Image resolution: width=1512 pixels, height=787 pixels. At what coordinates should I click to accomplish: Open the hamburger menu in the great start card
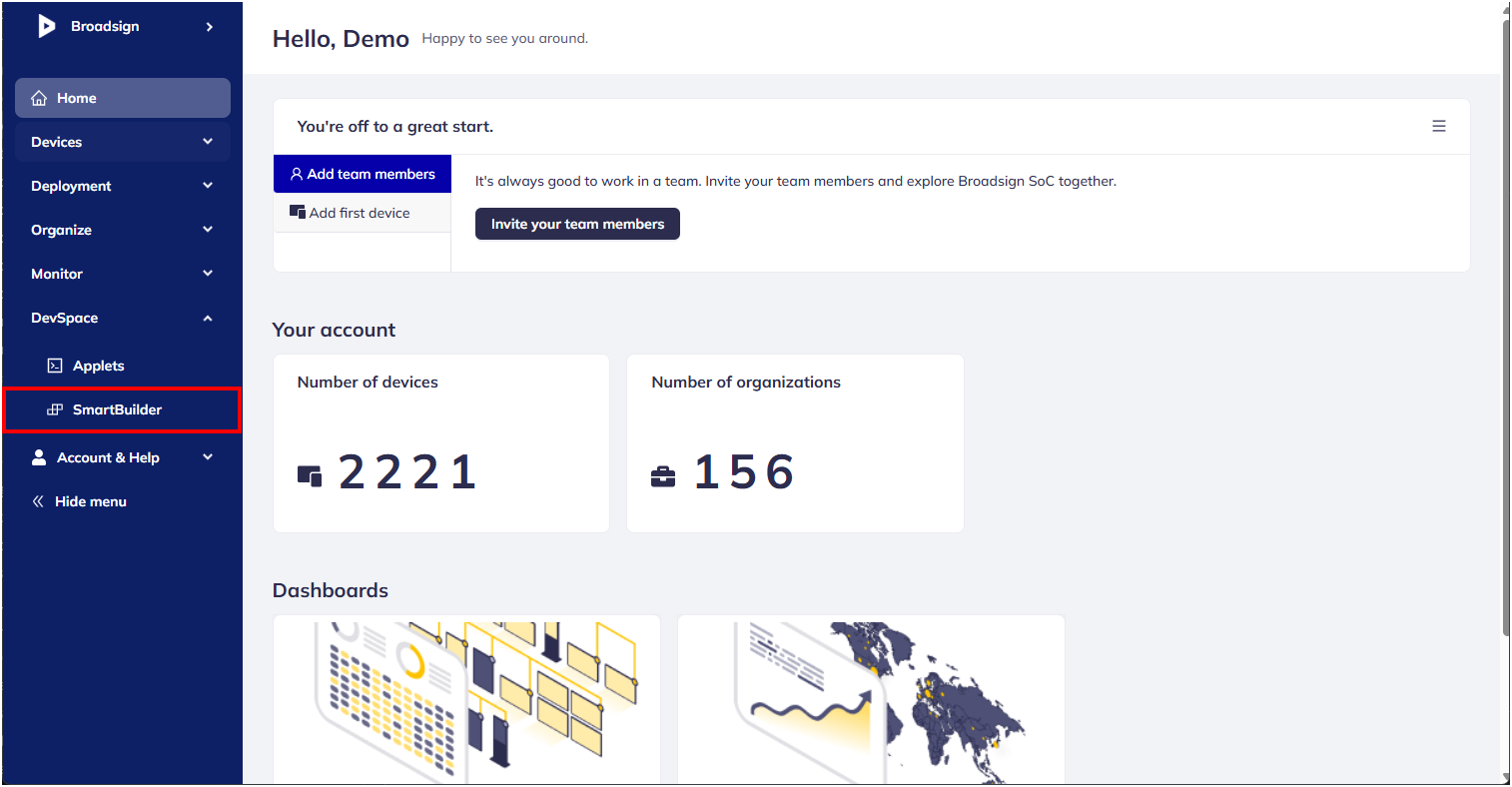(1439, 127)
